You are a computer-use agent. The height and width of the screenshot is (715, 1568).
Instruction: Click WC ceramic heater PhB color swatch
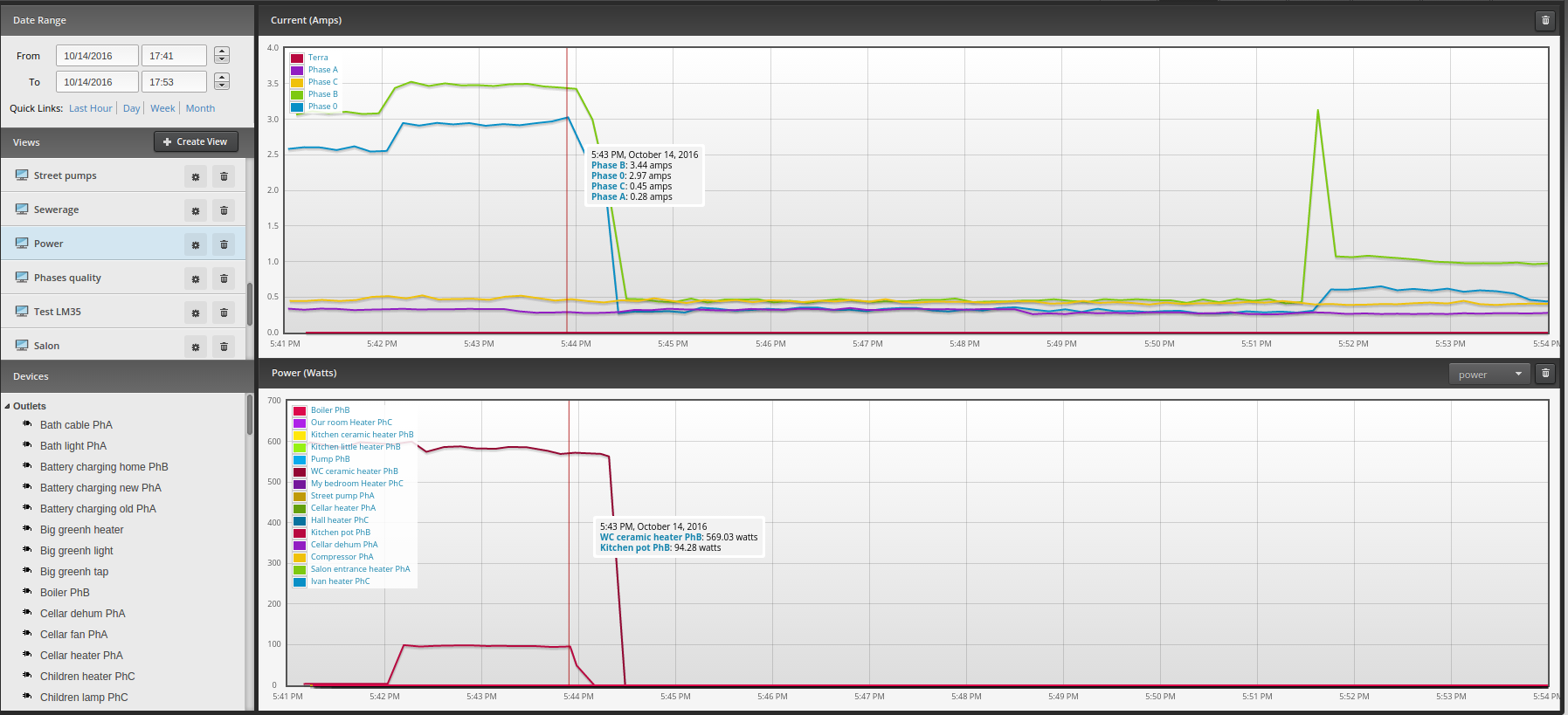300,471
